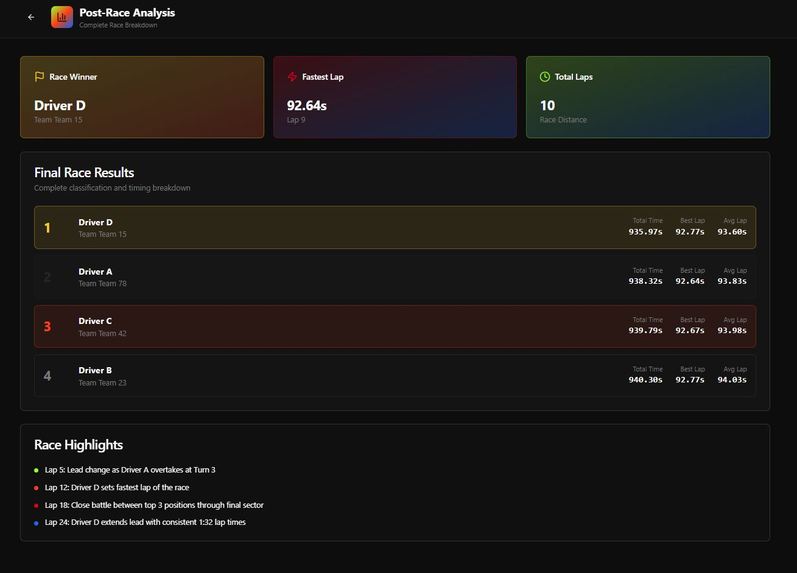Select the Driver A result row name
Screen dimensions: 797x573
tap(95, 272)
